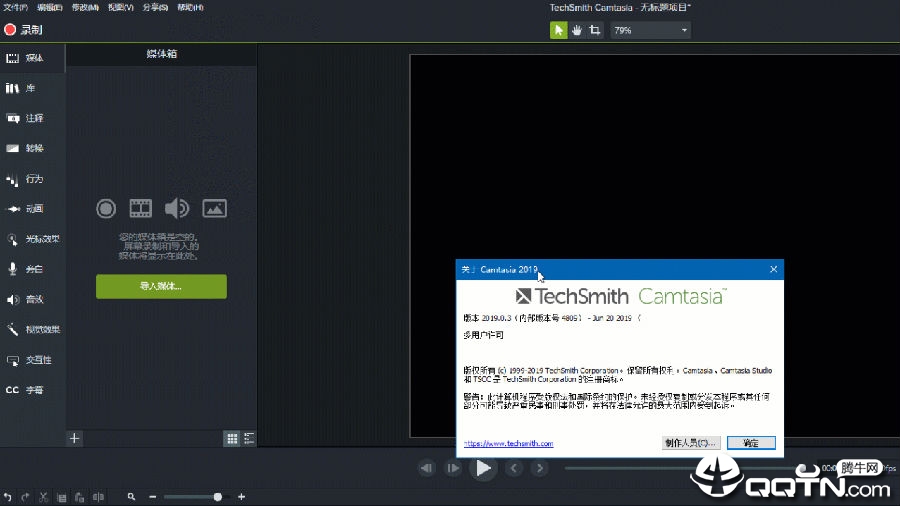This screenshot has width=900, height=506.
Task: Click the screen recording circle icon in media bin
Action: [x=106, y=208]
